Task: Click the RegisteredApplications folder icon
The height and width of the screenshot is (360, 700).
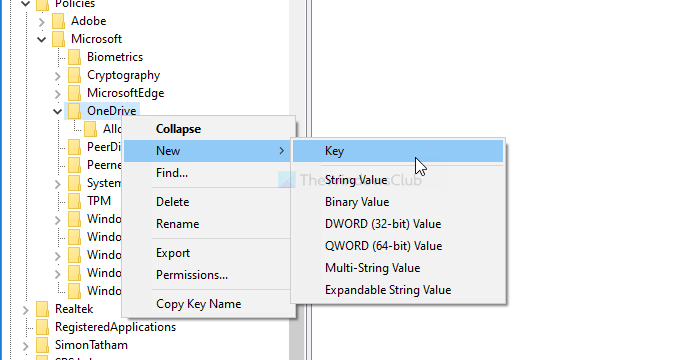Action: (42, 327)
